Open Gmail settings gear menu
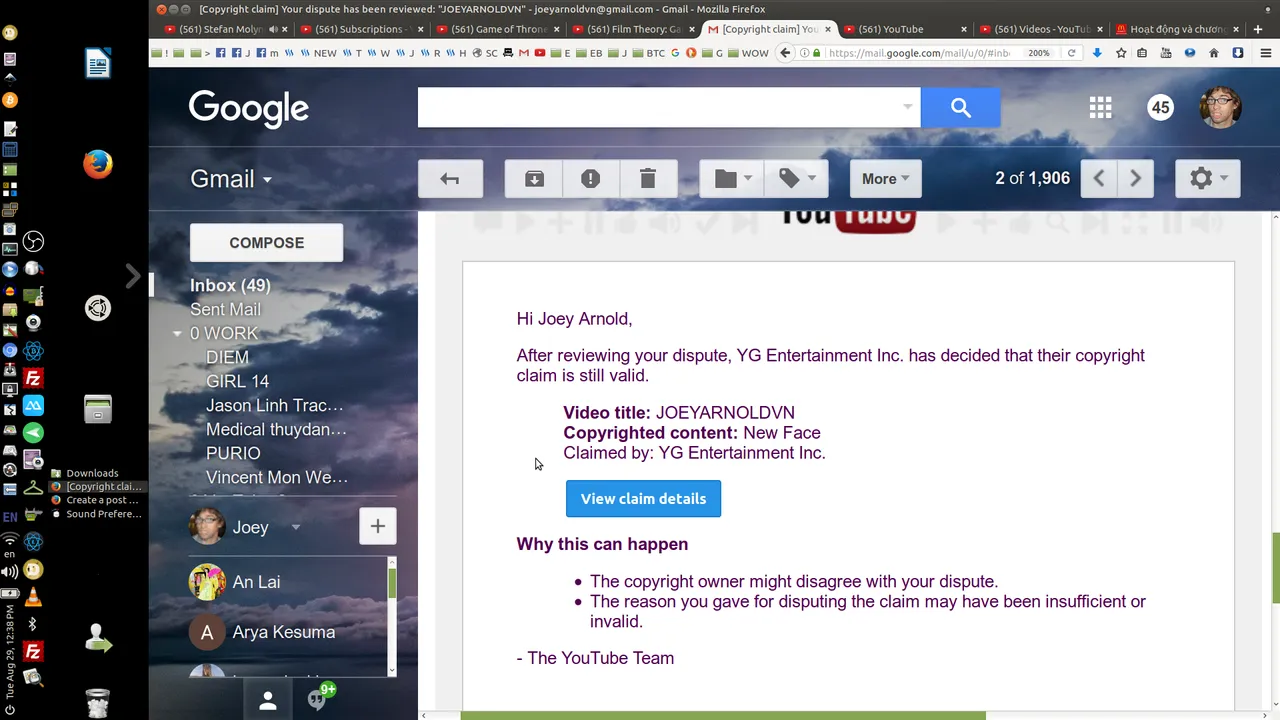The image size is (1280, 720). 1207,179
